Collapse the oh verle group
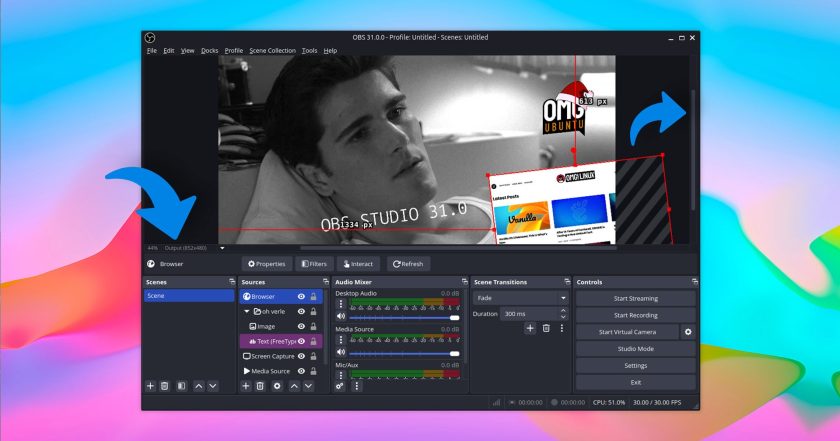This screenshot has width=840, height=441. point(246,311)
